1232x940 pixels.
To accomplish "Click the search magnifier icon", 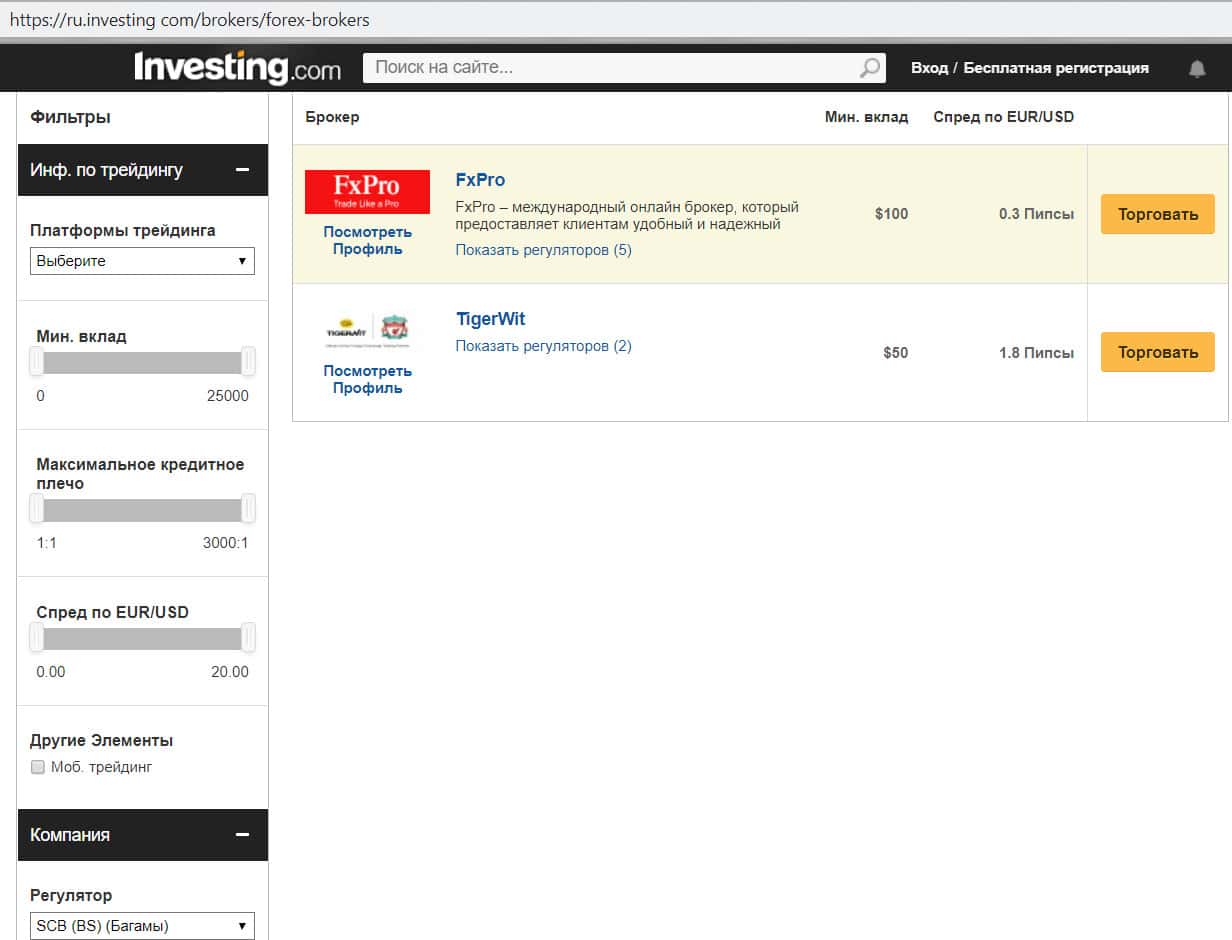I will pyautogui.click(x=871, y=68).
